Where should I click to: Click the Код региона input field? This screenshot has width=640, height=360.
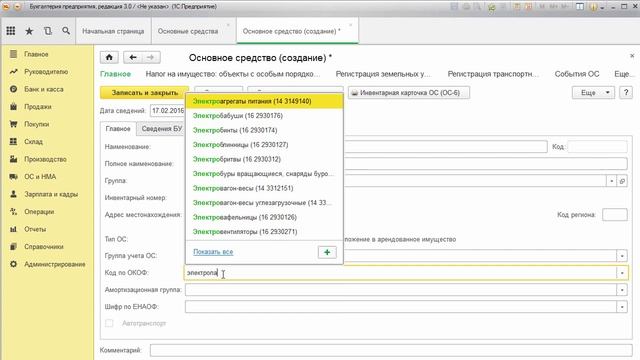click(615, 215)
